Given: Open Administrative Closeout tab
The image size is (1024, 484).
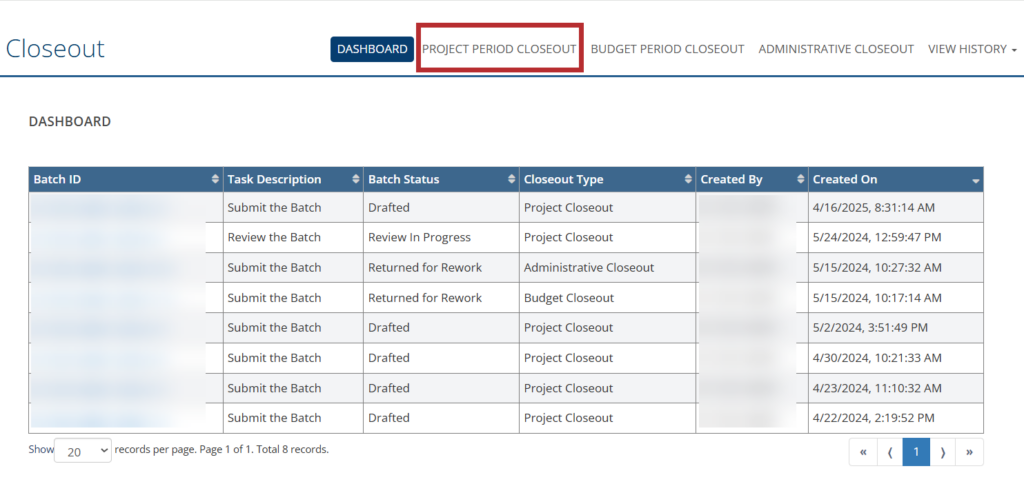Looking at the screenshot, I should pyautogui.click(x=836, y=49).
